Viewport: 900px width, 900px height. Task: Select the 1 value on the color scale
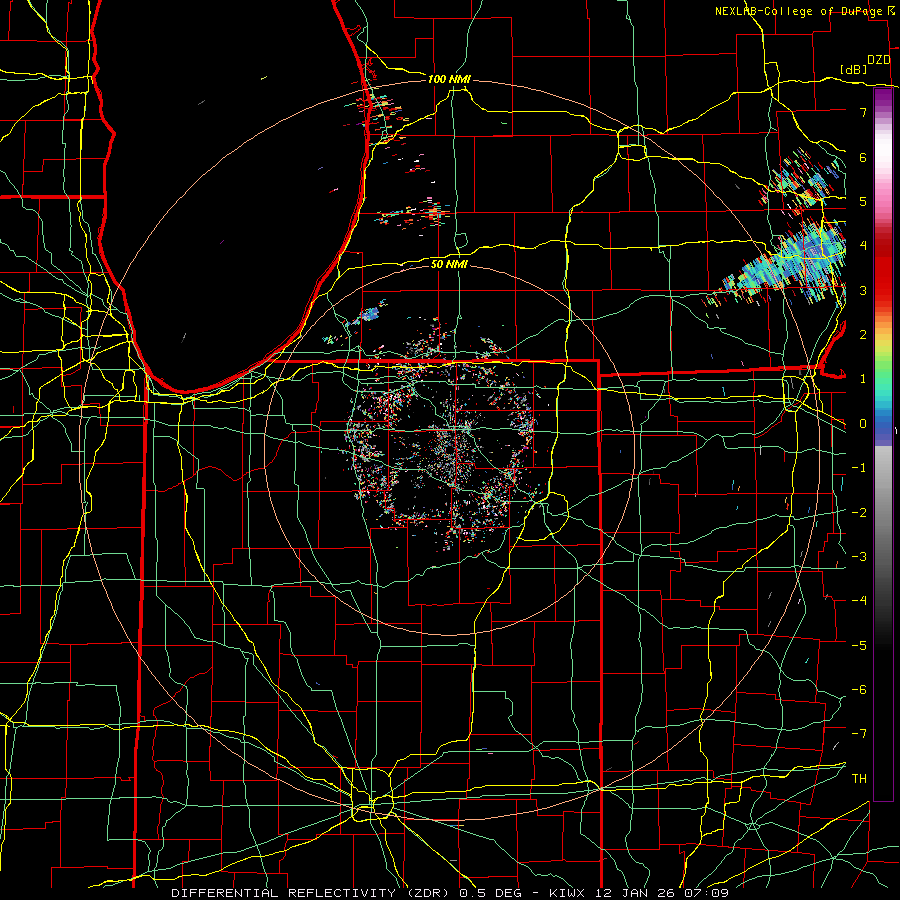coord(863,379)
